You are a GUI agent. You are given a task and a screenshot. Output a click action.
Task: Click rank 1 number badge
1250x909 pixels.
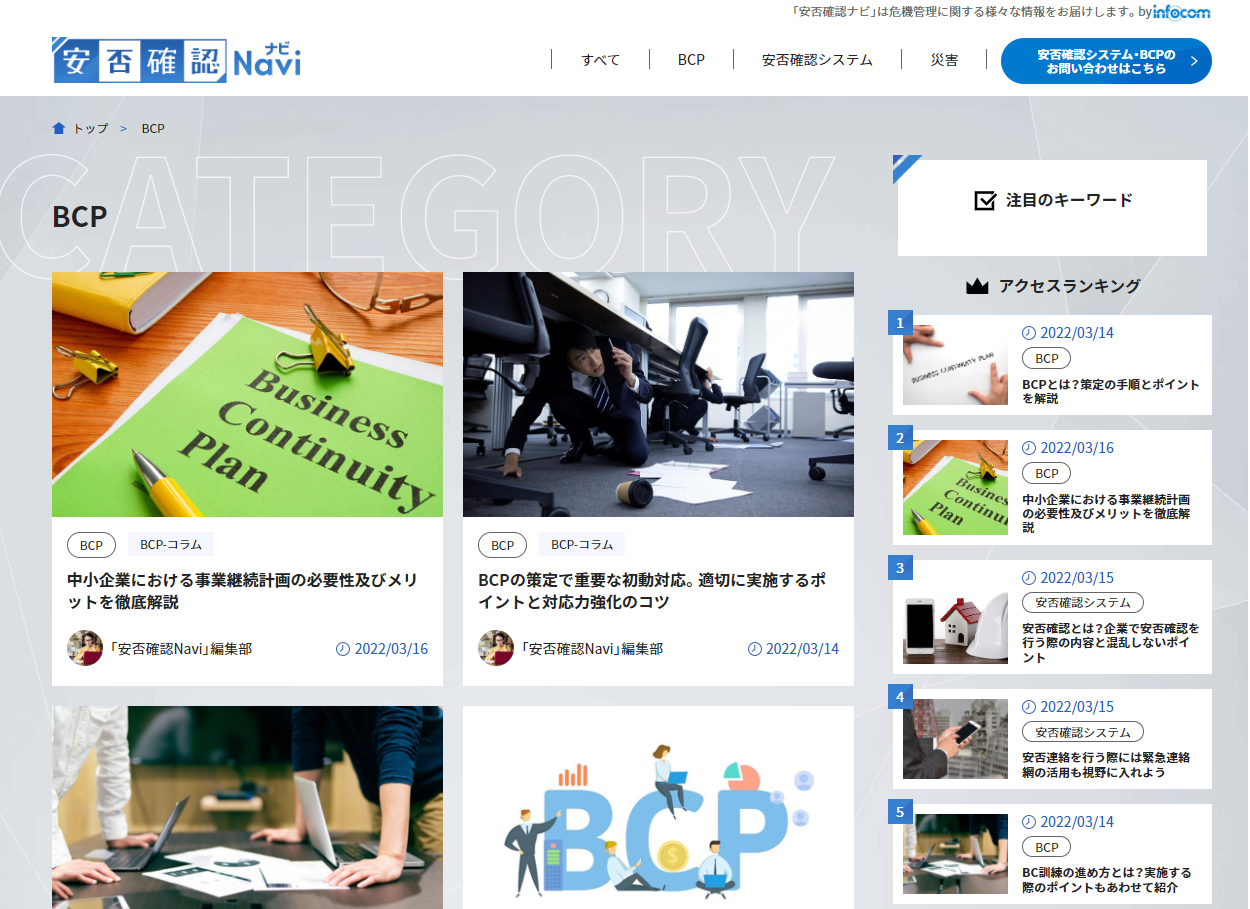click(900, 323)
